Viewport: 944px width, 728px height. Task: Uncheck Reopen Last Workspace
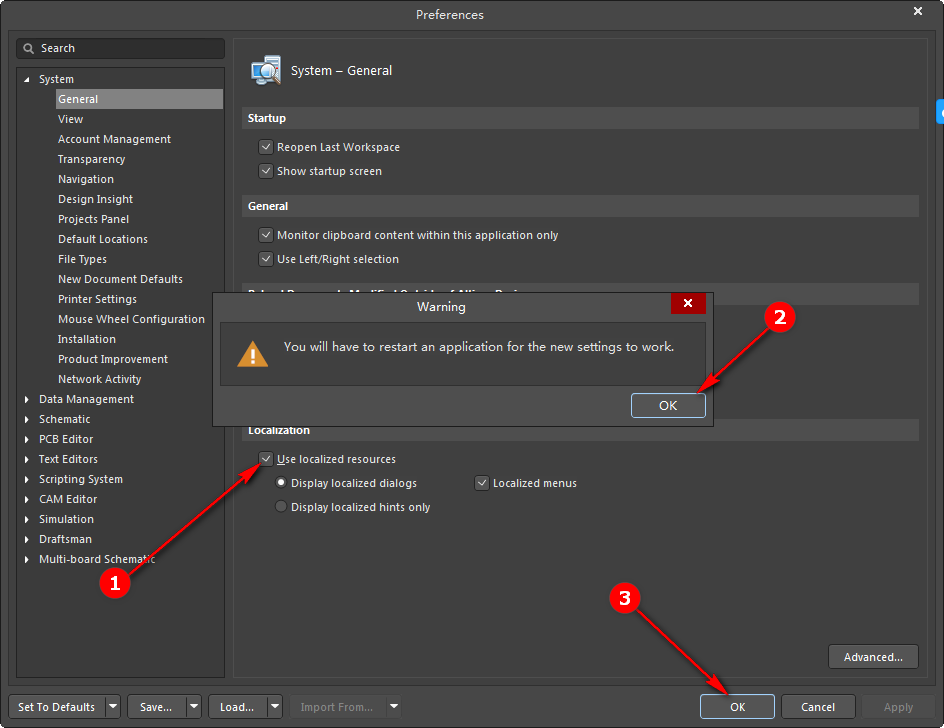pos(266,147)
